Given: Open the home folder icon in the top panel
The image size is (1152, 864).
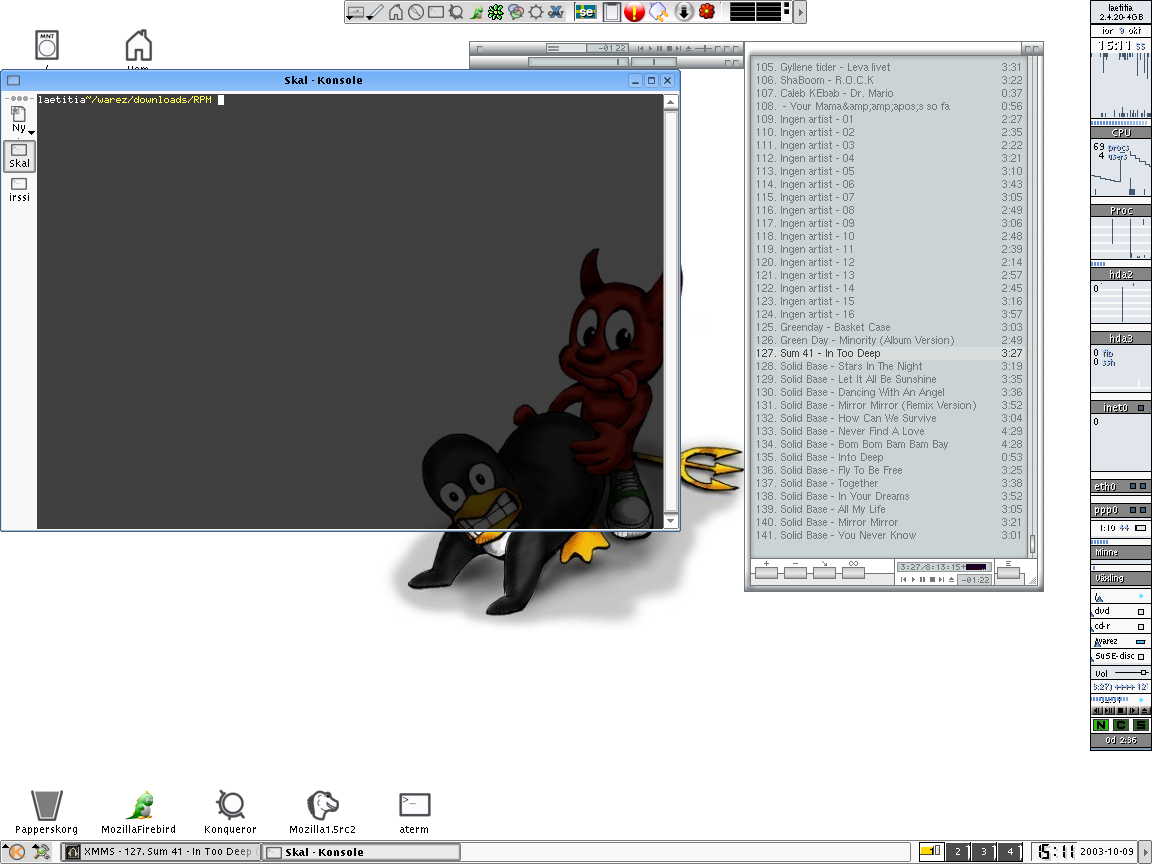Looking at the screenshot, I should (396, 12).
